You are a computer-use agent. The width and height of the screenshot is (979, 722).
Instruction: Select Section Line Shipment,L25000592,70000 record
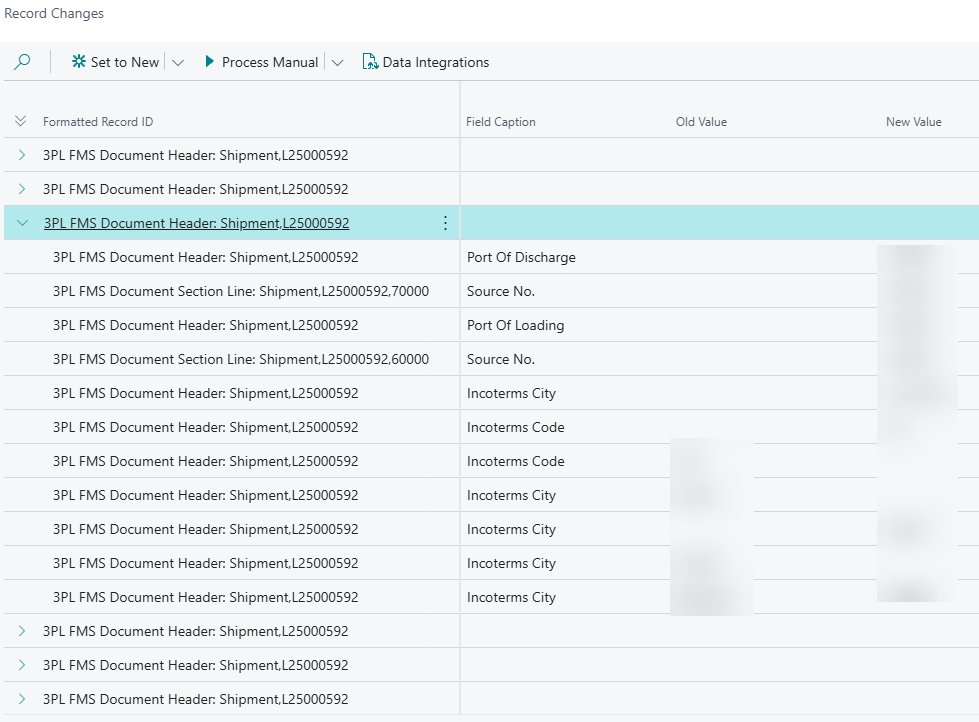click(x=241, y=291)
